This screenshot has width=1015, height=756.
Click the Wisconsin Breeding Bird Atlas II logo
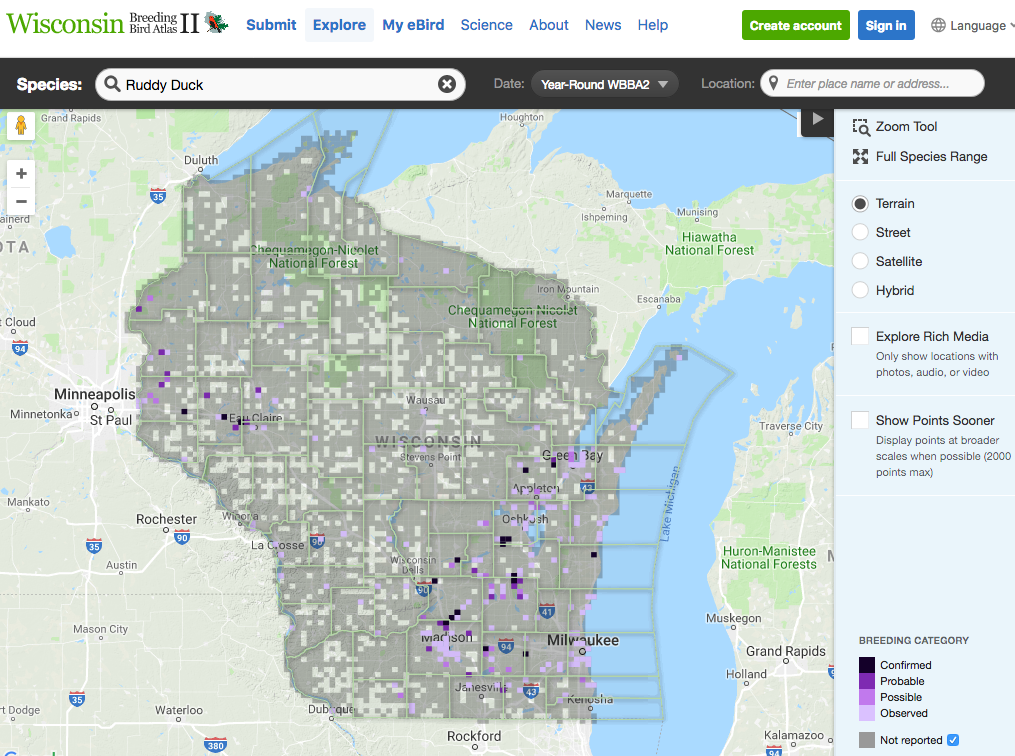coord(117,23)
